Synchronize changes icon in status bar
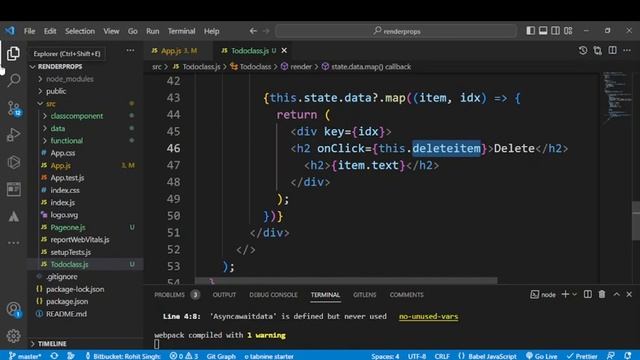Screen dimensions: 640x360 point(54,356)
